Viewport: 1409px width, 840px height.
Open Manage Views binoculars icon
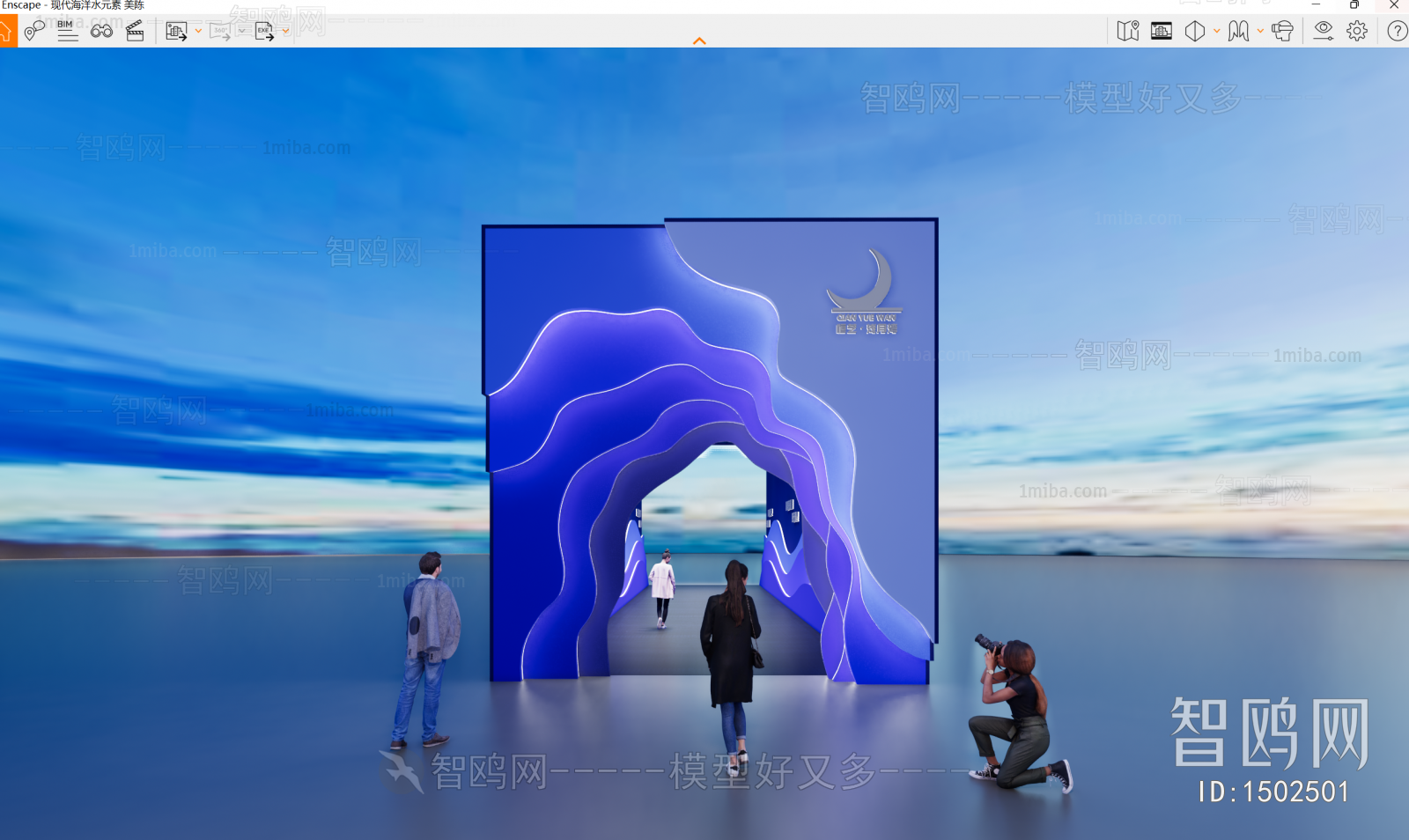click(101, 31)
